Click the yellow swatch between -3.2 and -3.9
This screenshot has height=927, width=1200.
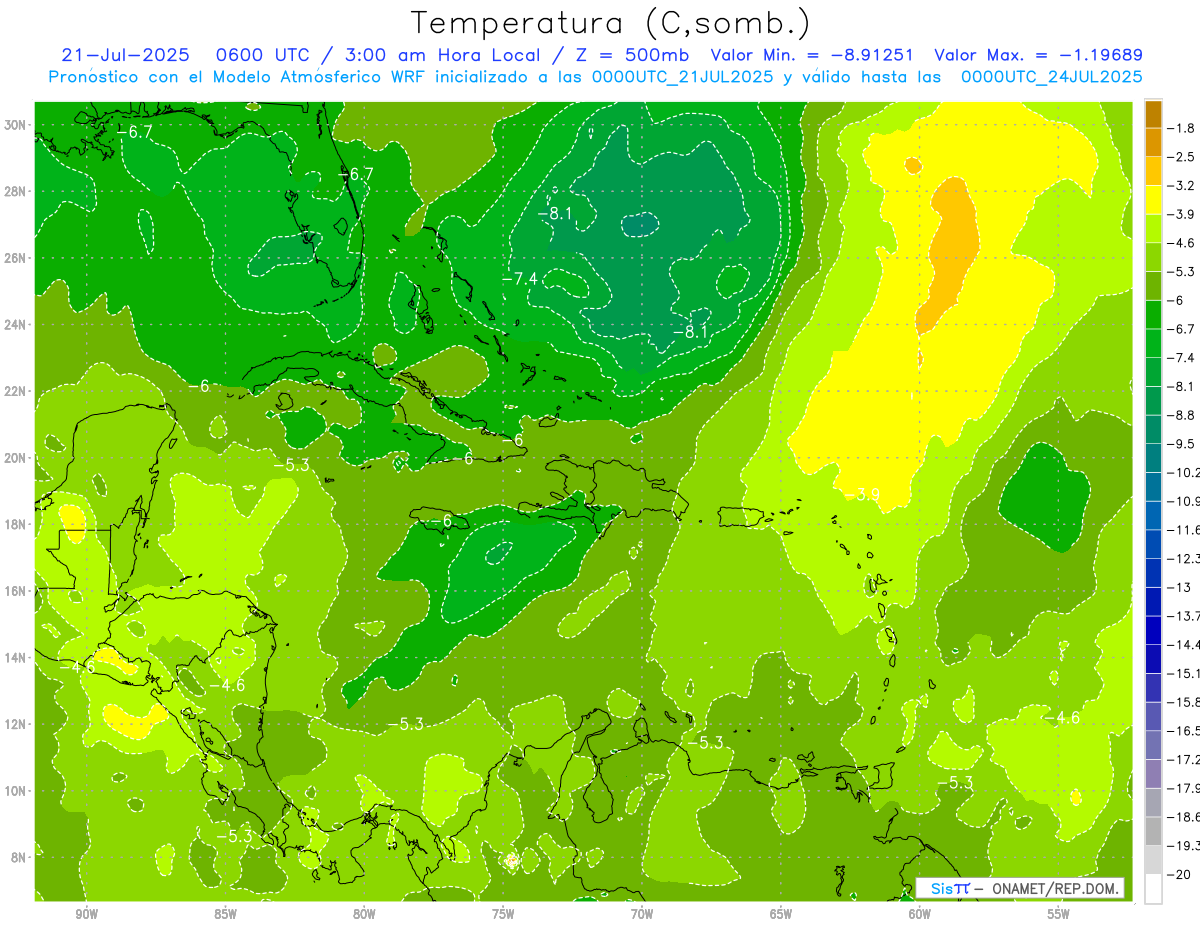1153,200
